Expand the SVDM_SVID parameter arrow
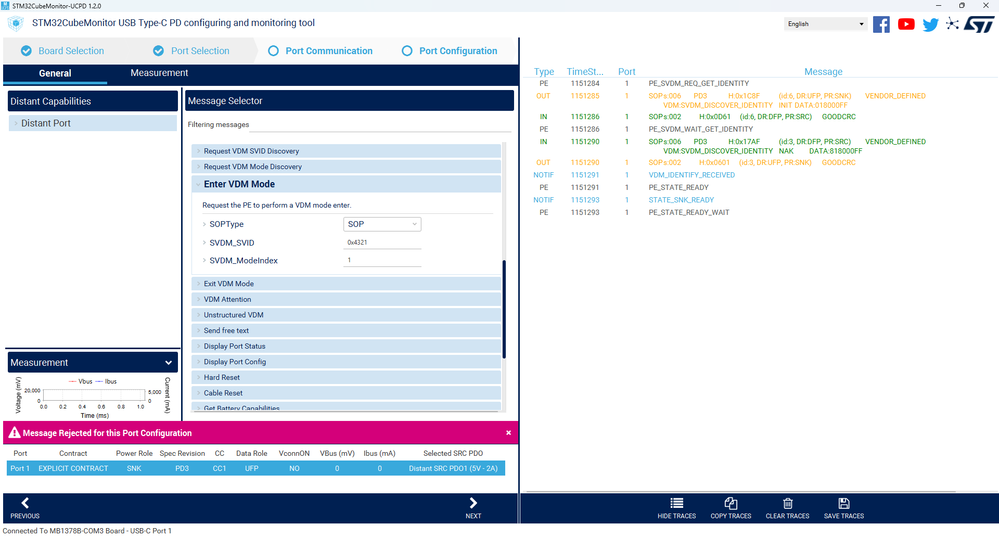 [204, 243]
